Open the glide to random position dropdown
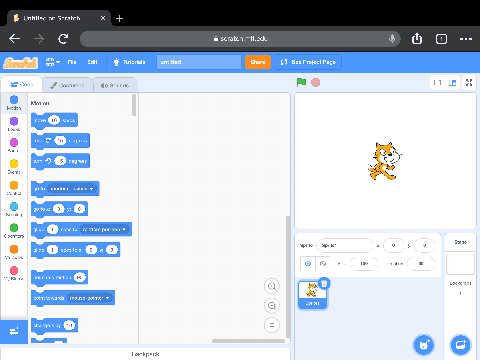480x360 pixels. 104,229
